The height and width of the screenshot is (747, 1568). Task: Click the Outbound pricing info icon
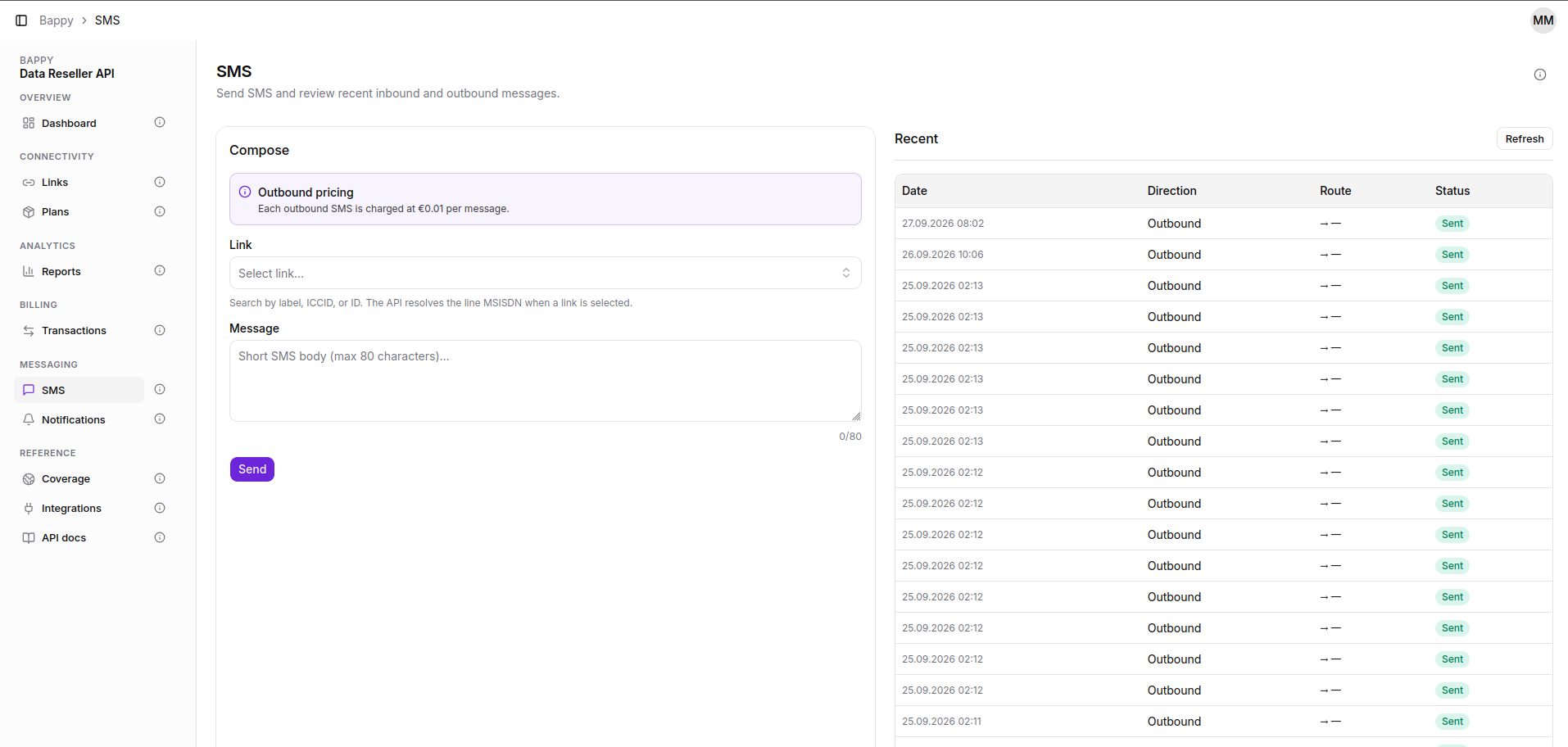245,192
